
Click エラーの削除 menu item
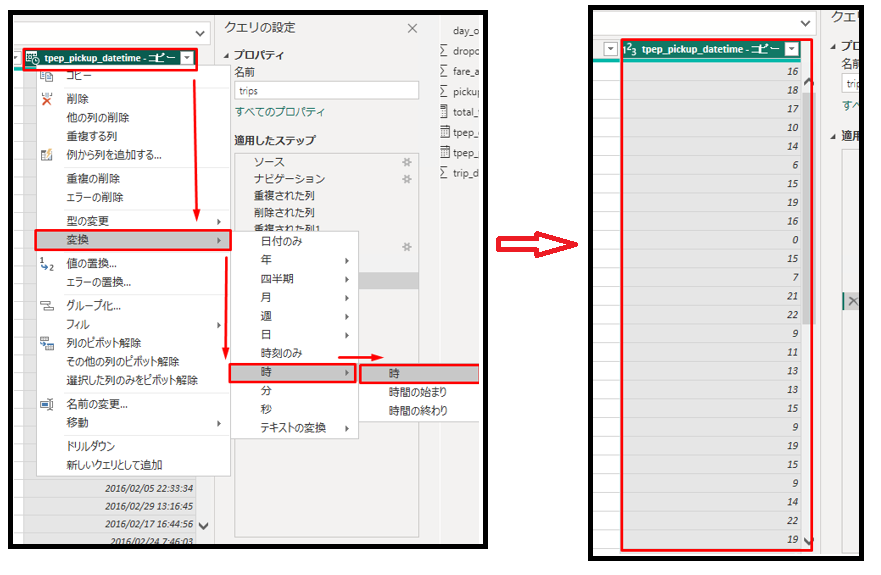point(94,197)
